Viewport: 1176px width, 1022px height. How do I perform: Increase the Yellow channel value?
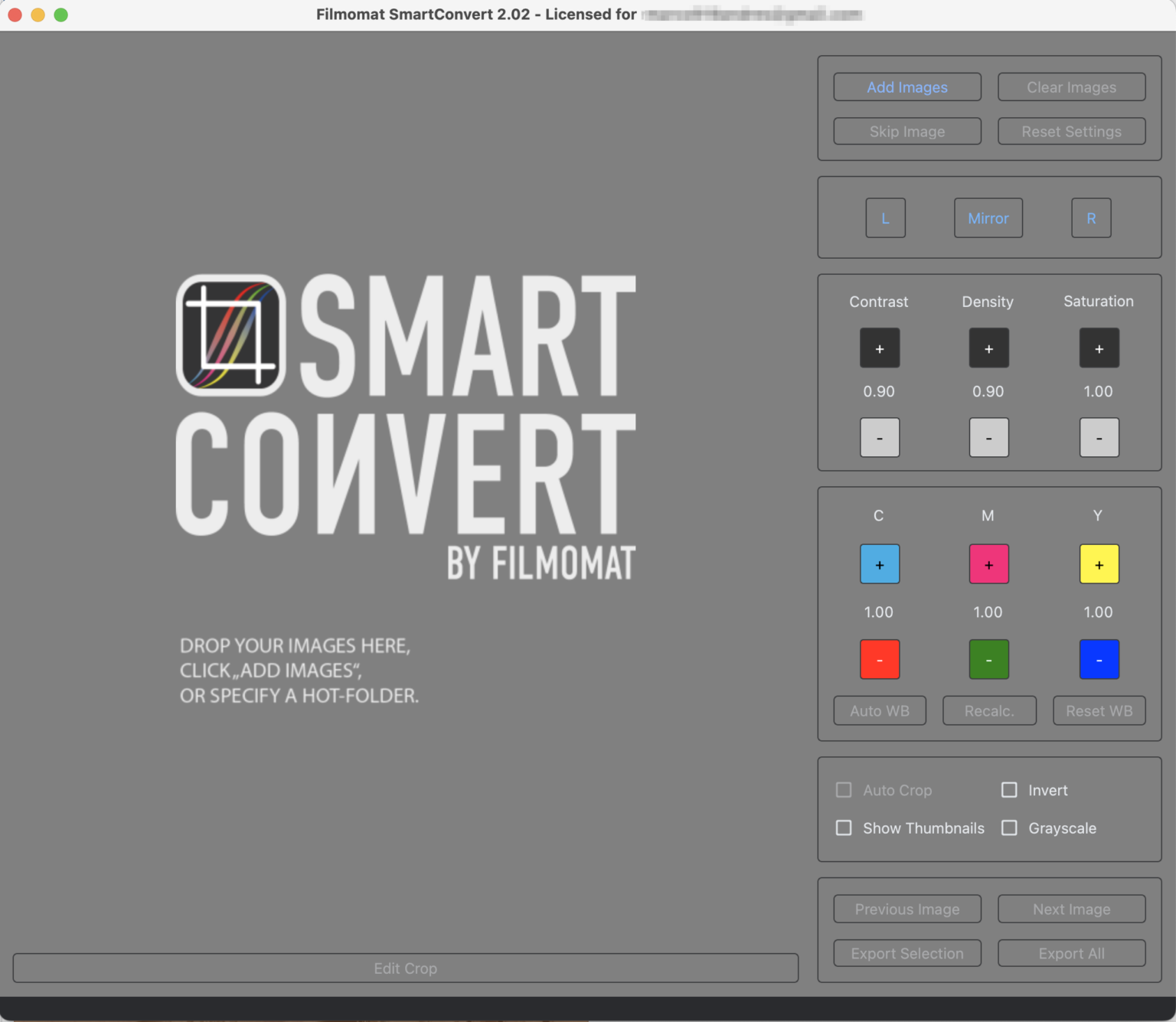pyautogui.click(x=1099, y=564)
